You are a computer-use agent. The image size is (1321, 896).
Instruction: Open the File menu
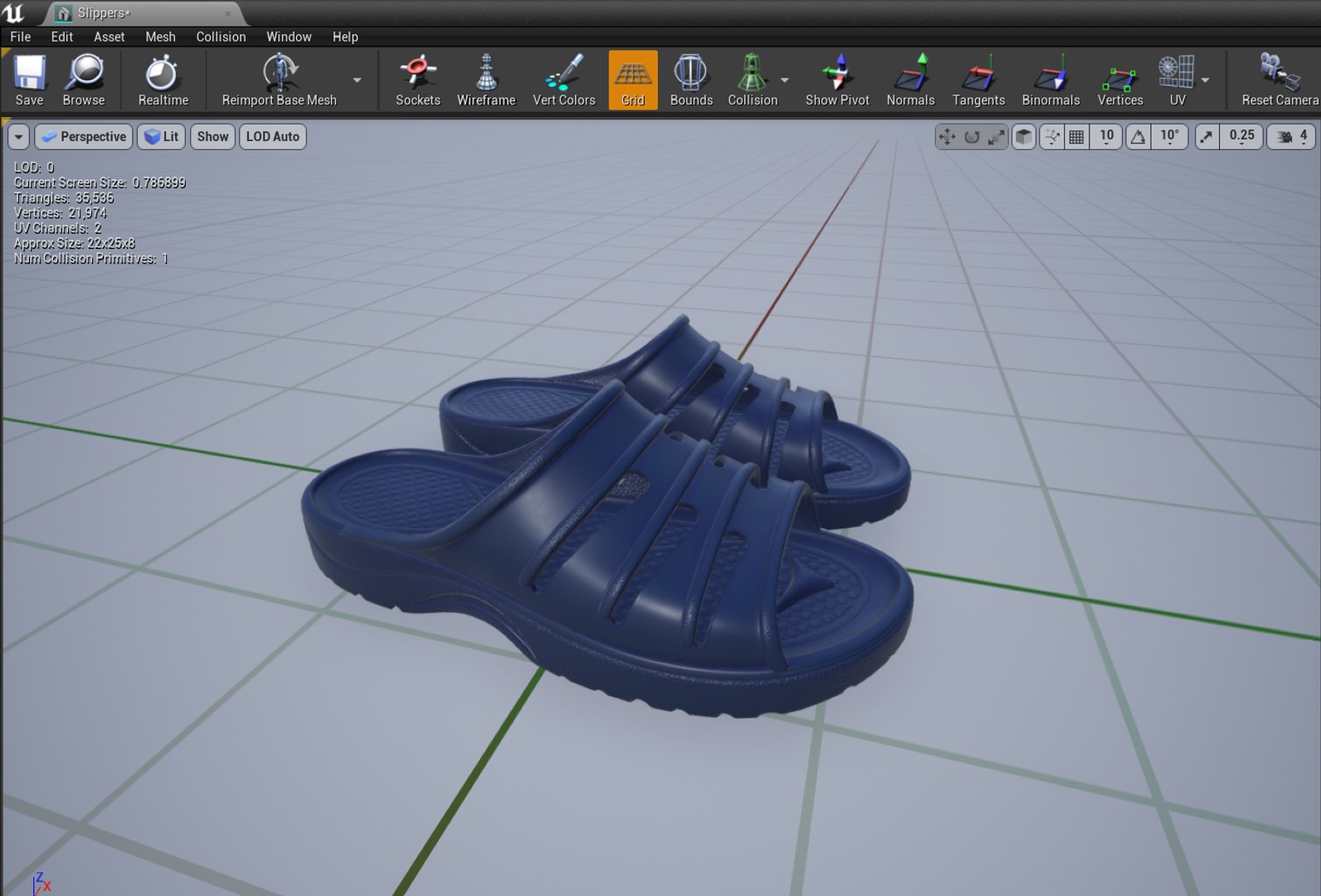21,37
